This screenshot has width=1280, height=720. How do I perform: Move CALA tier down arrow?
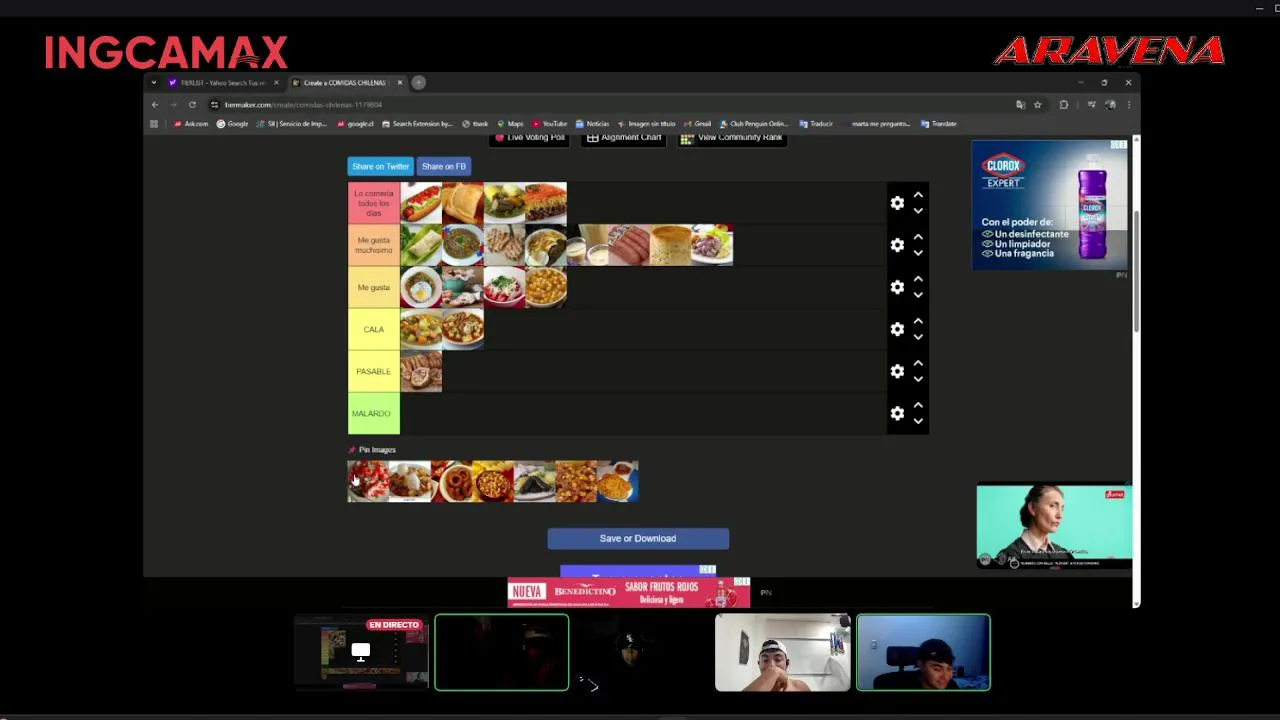pos(918,337)
